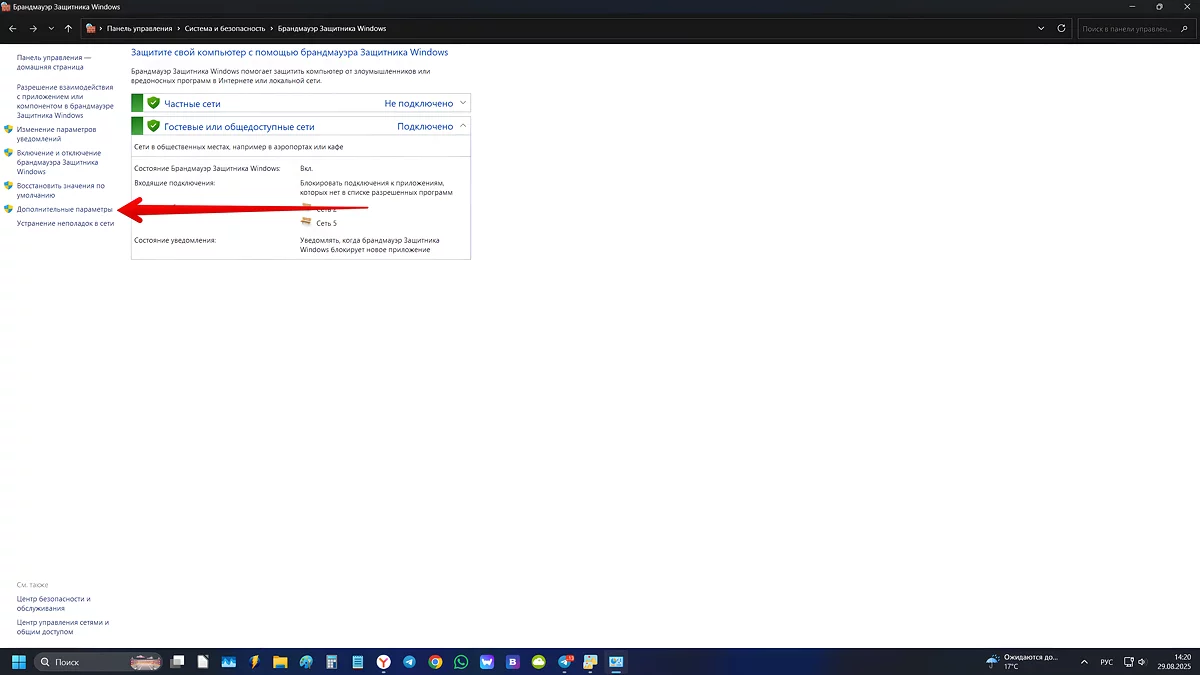The image size is (1200, 675).
Task: Click the Control Panel search field
Action: coord(1136,29)
